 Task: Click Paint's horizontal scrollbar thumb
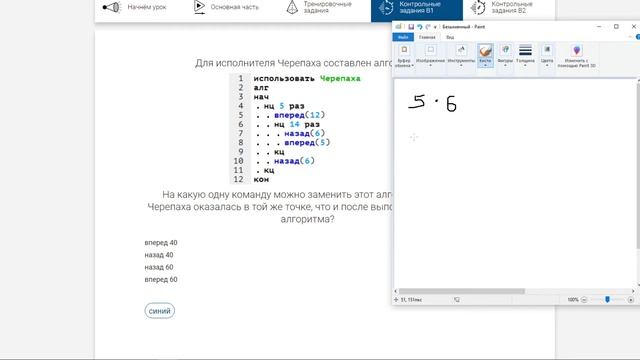(x=462, y=291)
